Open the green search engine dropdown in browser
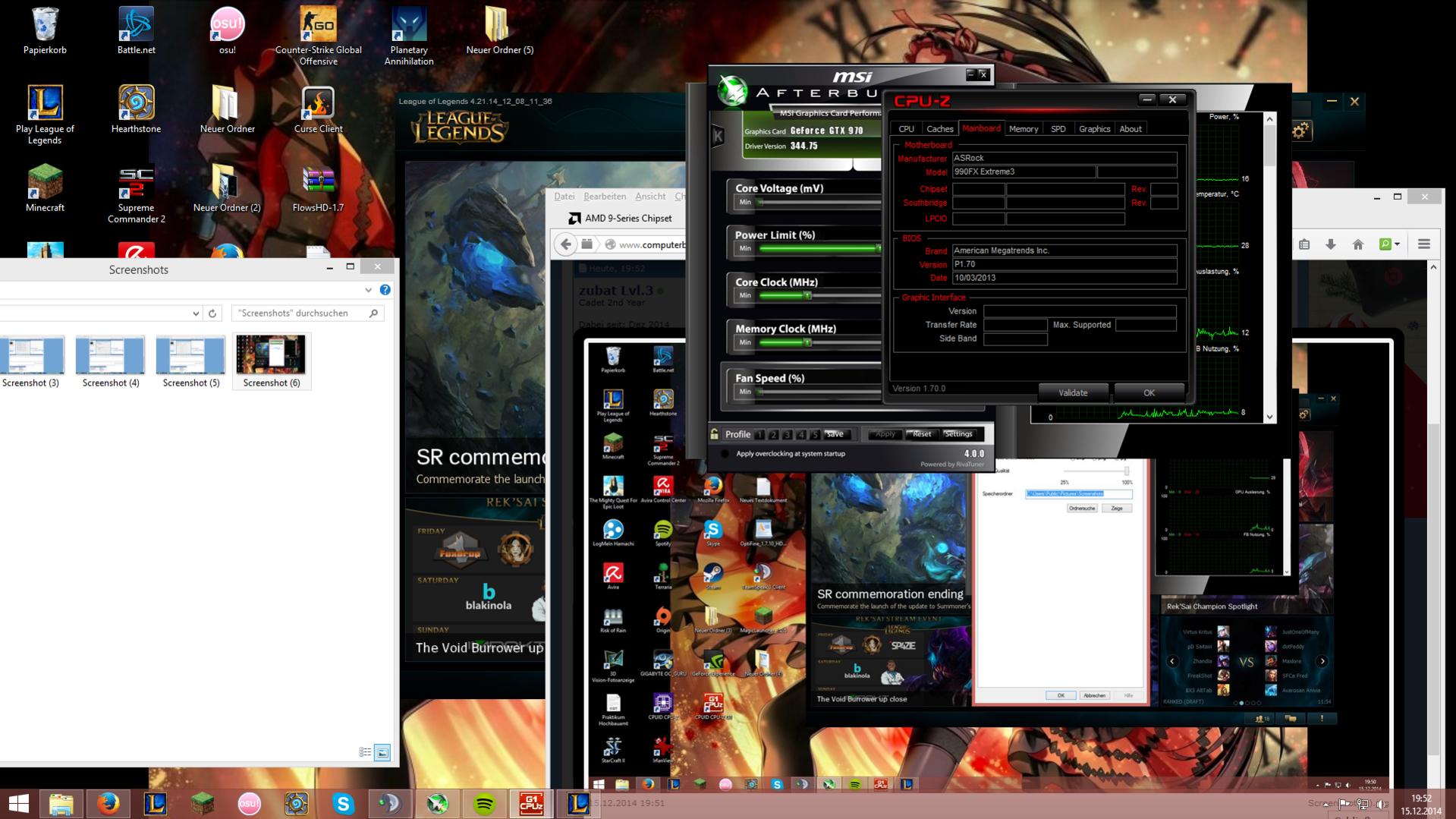 pos(1389,244)
